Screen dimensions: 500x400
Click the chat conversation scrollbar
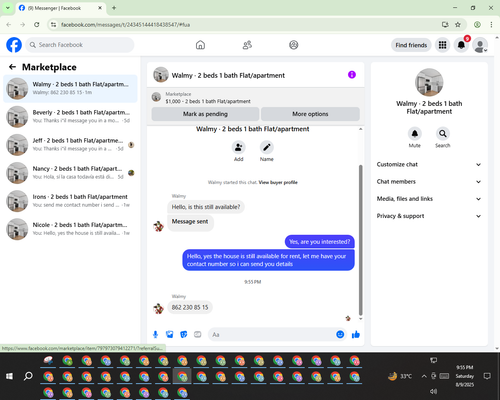click(360, 240)
